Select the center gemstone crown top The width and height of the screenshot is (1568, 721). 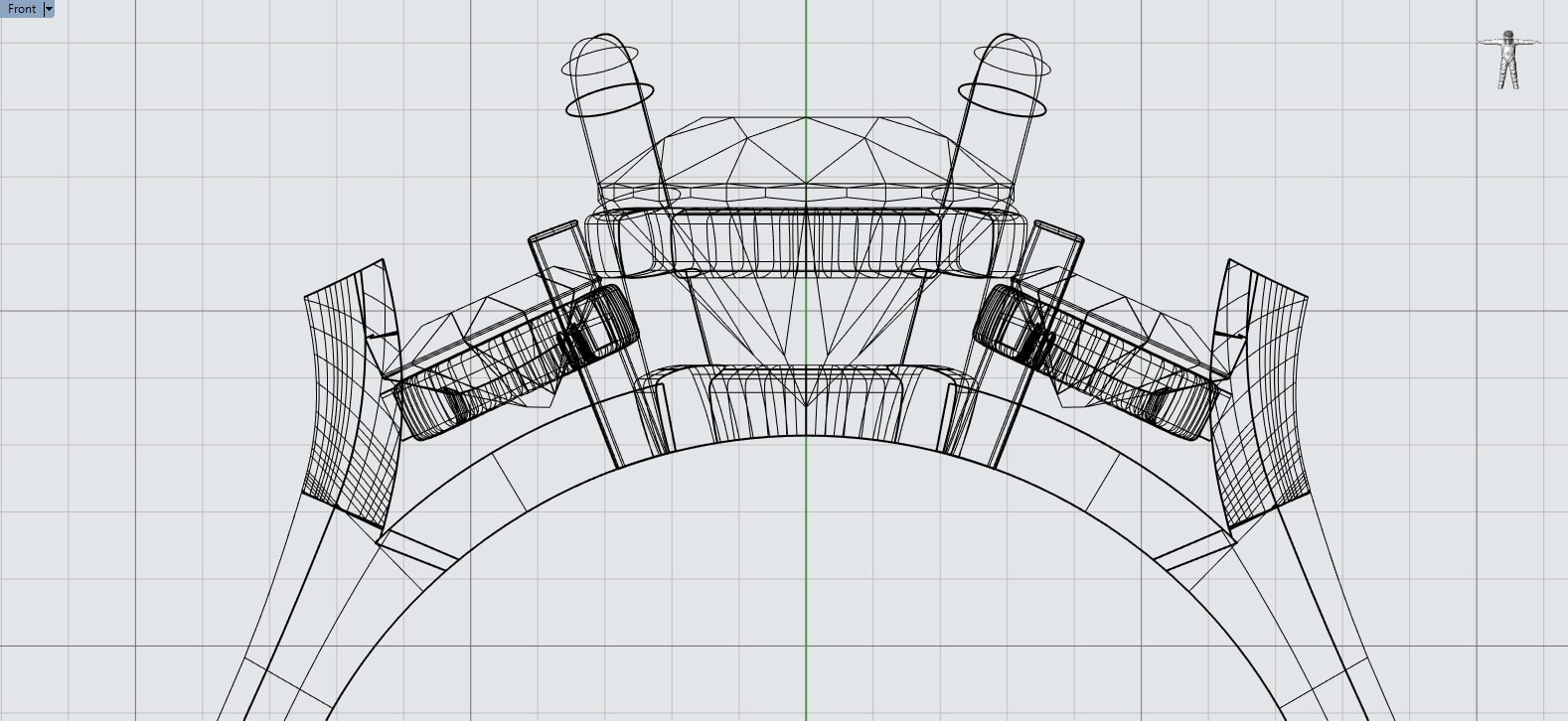click(x=805, y=149)
